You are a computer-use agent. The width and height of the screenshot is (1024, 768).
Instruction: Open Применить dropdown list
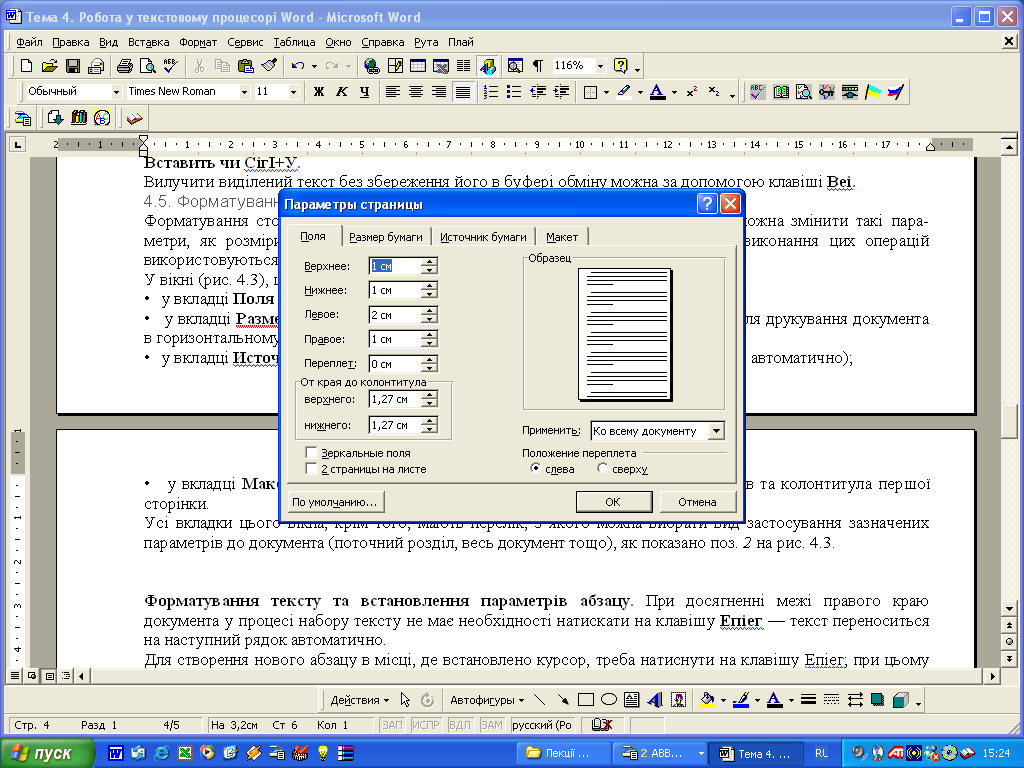pos(716,431)
